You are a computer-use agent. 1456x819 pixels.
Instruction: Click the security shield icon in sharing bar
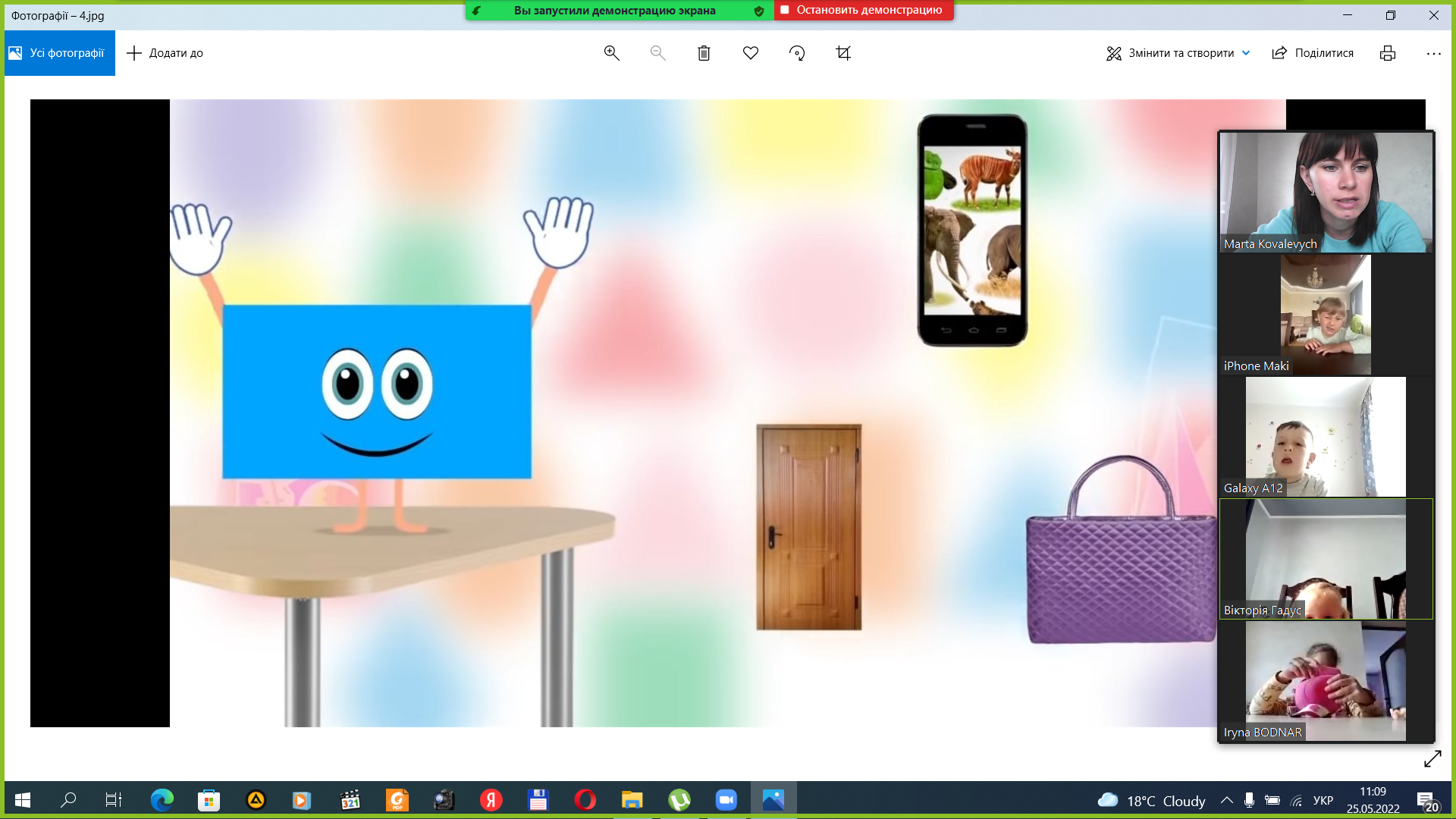(x=759, y=11)
